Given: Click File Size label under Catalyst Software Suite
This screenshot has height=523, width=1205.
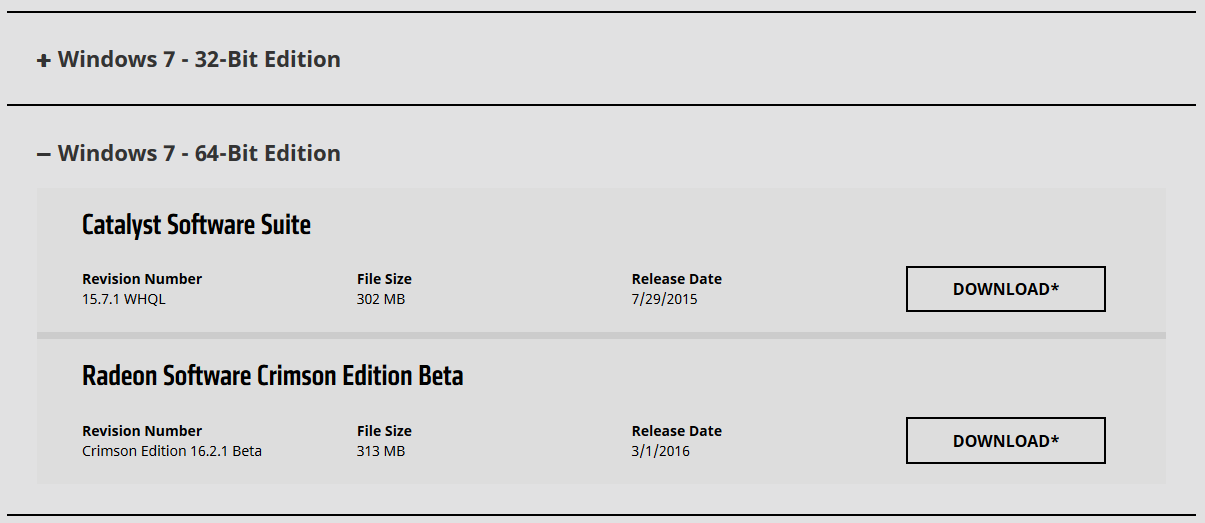Looking at the screenshot, I should tap(384, 279).
